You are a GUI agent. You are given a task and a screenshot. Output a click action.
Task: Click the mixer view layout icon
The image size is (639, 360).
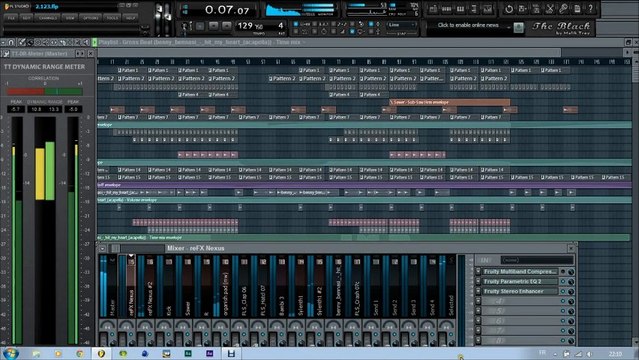pyautogui.click(x=116, y=248)
